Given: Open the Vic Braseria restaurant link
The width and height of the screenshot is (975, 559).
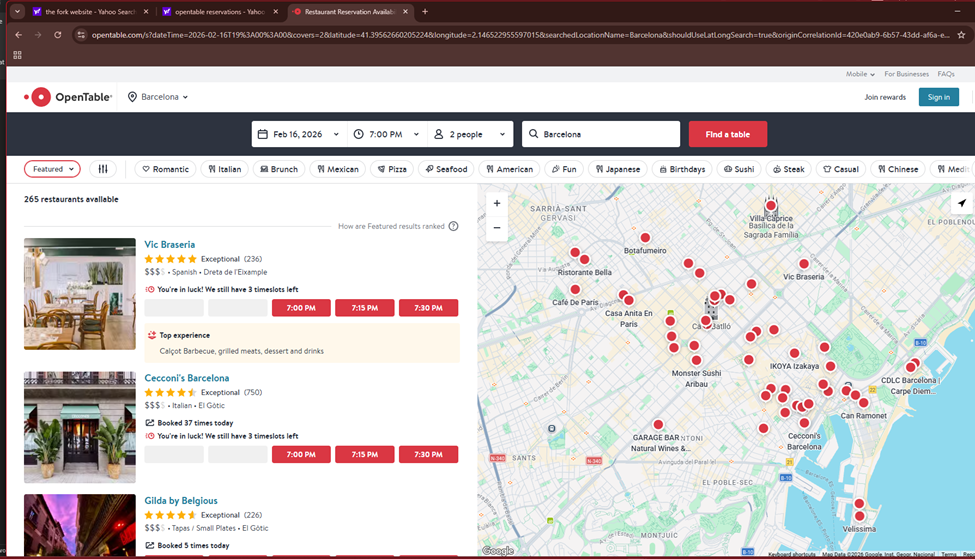Looking at the screenshot, I should [x=169, y=244].
